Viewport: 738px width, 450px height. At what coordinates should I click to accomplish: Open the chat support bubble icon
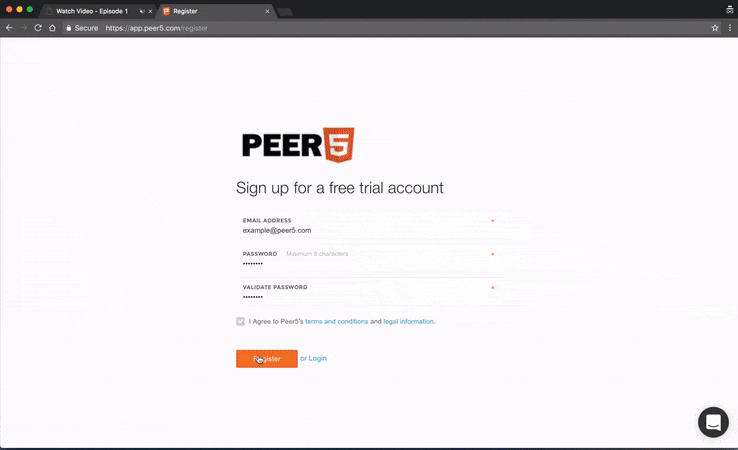[x=713, y=422]
